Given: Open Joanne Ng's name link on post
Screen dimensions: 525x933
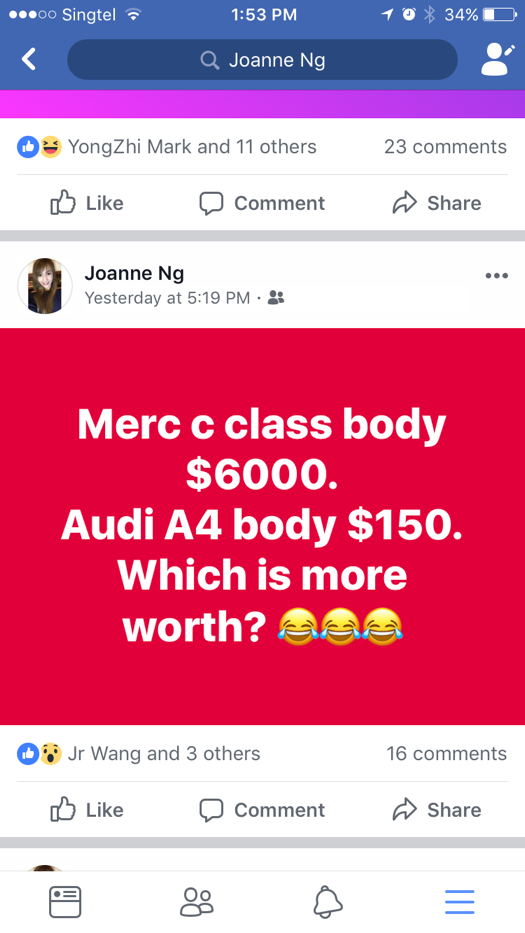Looking at the screenshot, I should tap(134, 273).
